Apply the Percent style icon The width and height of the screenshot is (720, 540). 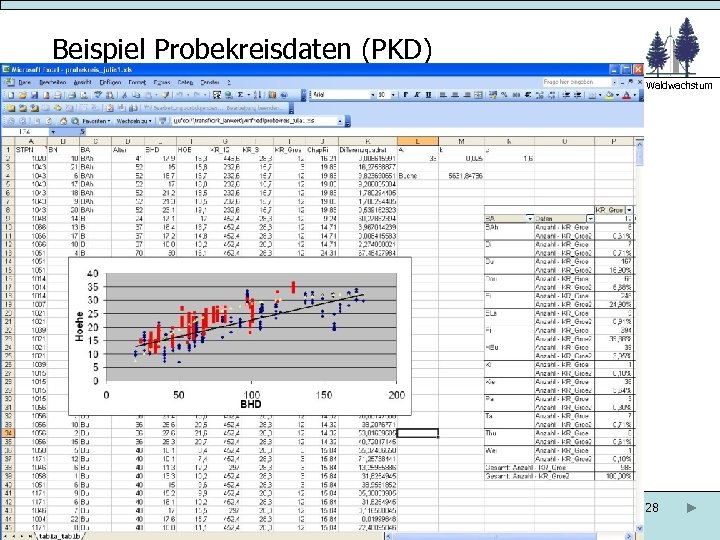click(504, 95)
